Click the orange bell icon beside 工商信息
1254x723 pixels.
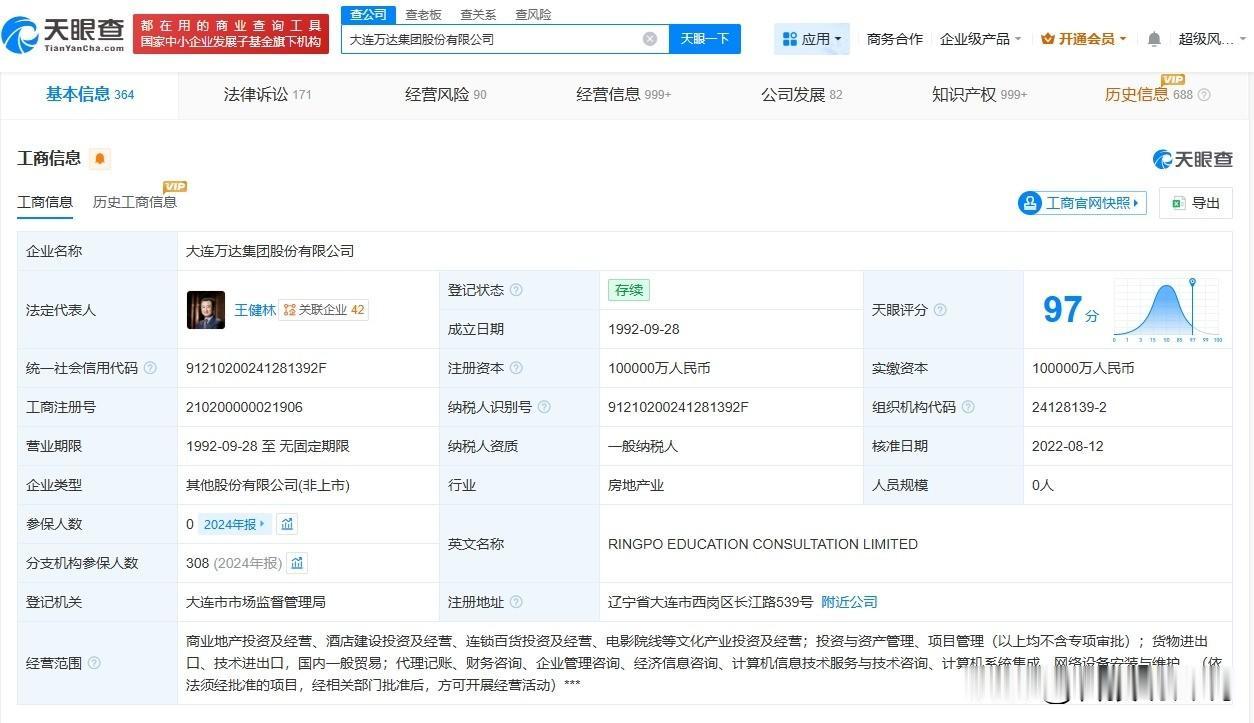100,158
